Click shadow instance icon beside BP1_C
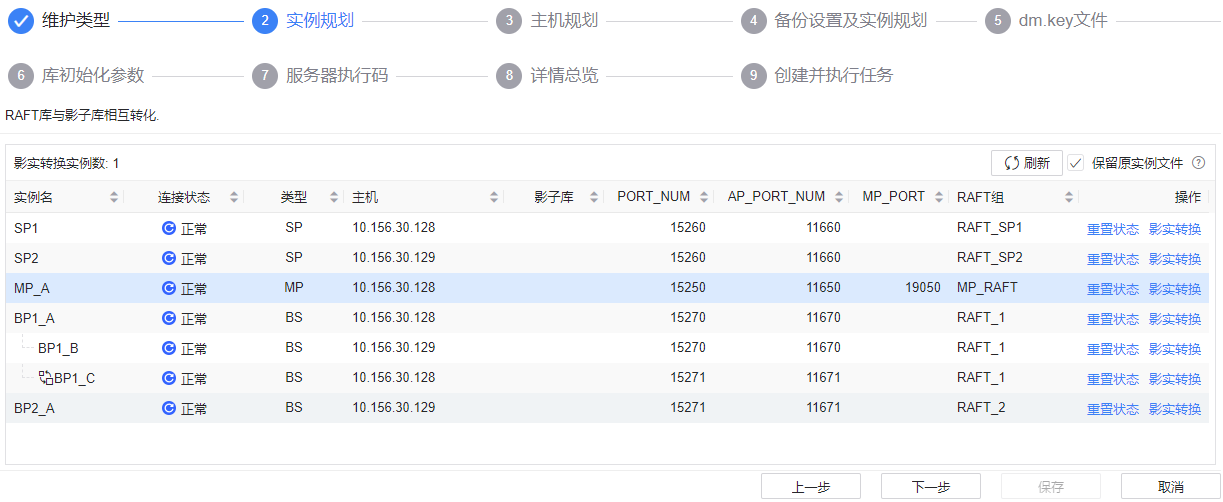This screenshot has width=1223, height=502. (x=46, y=378)
